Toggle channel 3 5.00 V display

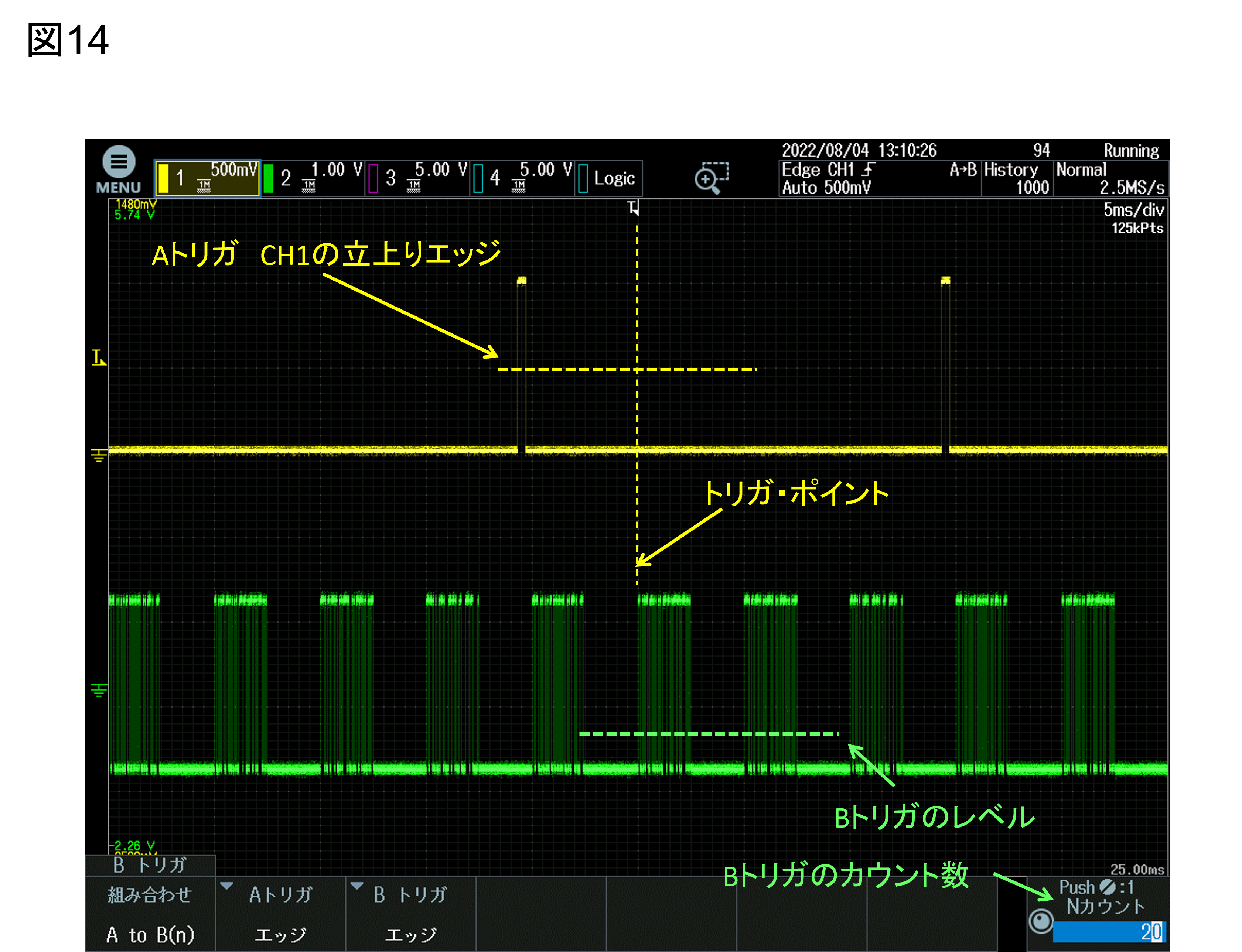418,178
